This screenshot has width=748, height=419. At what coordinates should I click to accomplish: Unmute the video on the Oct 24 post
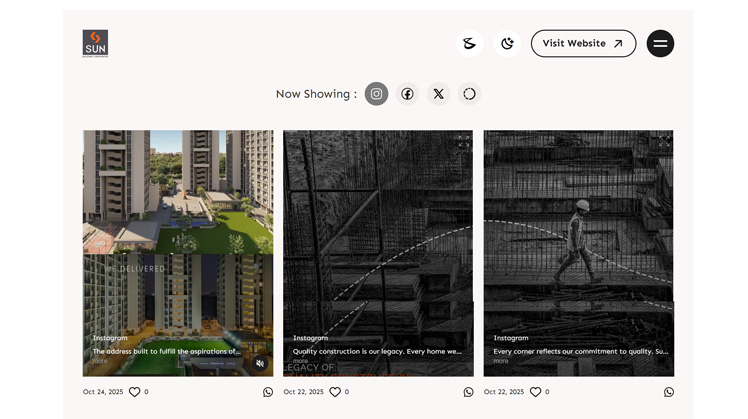[x=260, y=364]
